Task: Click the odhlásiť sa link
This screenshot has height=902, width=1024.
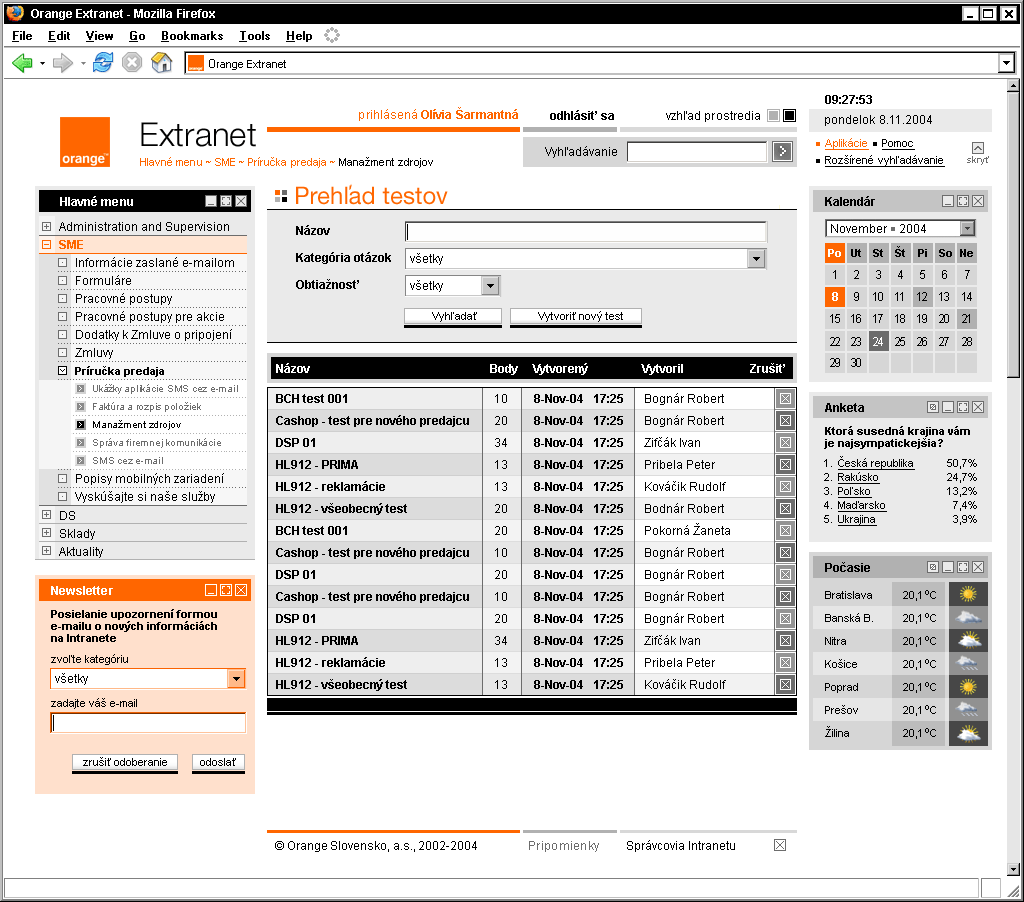Action: coord(581,116)
